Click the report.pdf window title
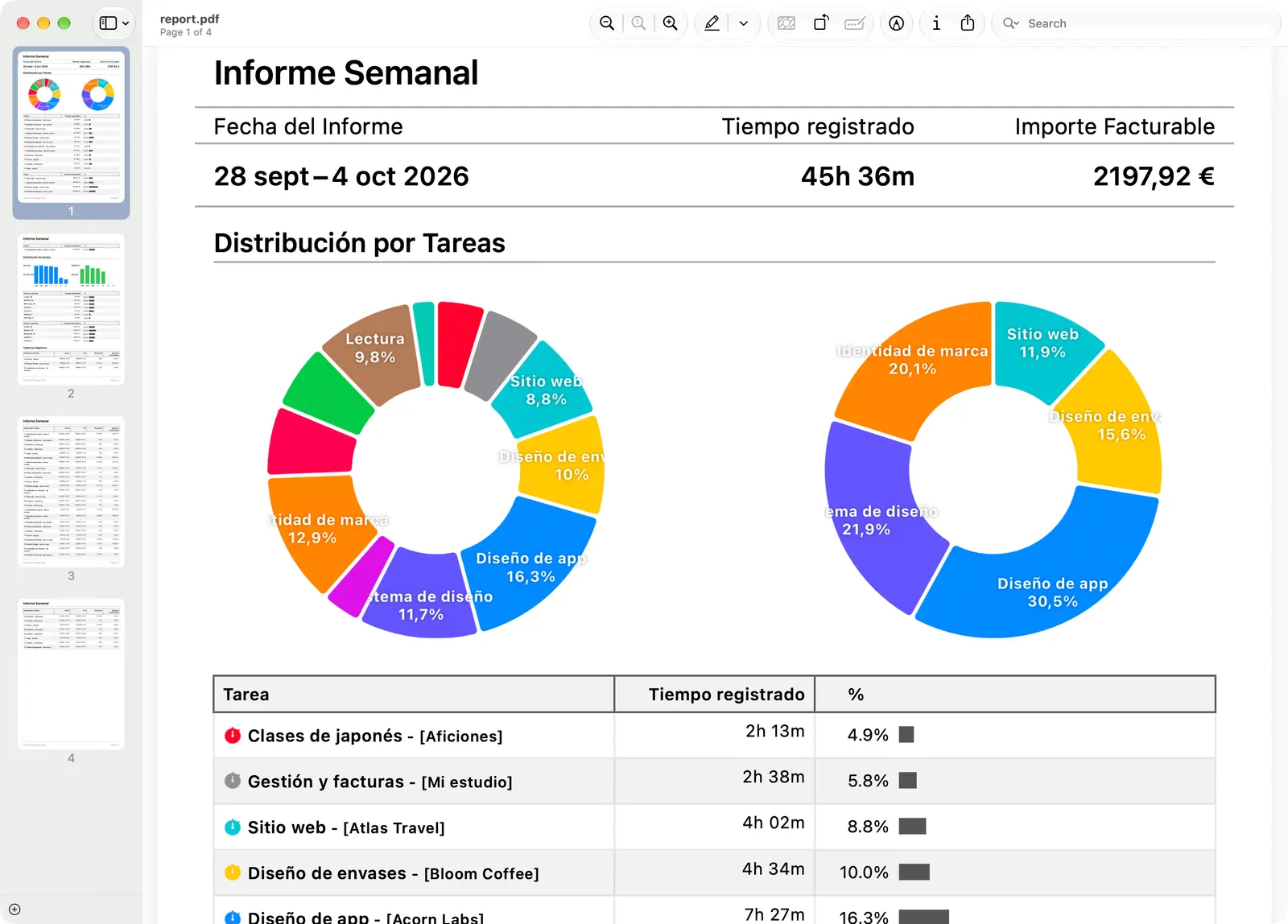Viewport: 1288px width, 924px height. [189, 19]
